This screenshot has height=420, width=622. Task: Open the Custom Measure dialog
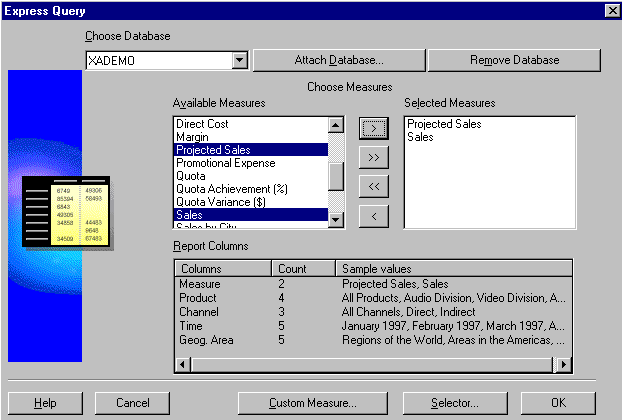click(x=313, y=403)
